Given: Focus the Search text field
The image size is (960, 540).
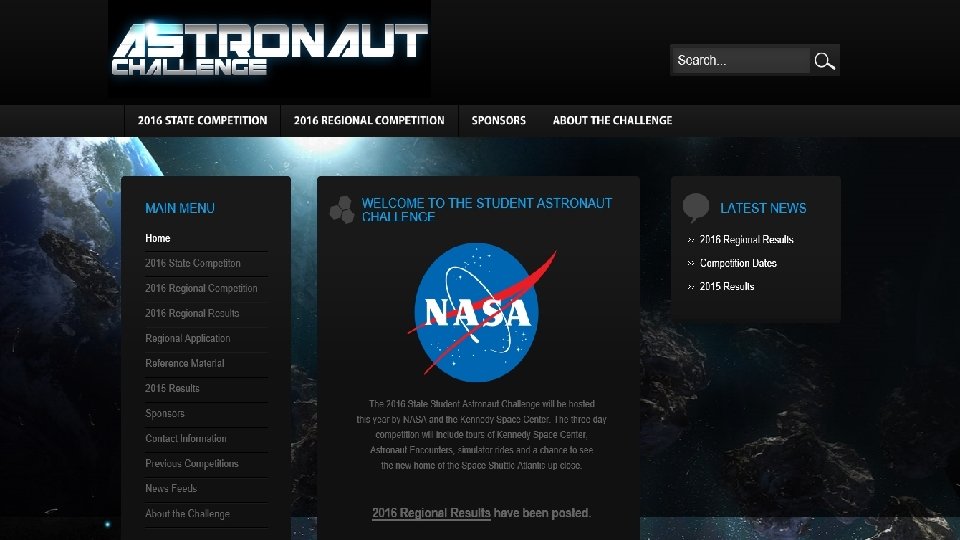Looking at the screenshot, I should pyautogui.click(x=740, y=61).
